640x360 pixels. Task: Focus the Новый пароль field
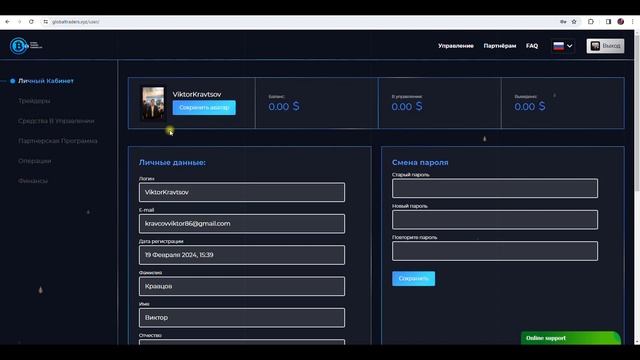(495, 220)
